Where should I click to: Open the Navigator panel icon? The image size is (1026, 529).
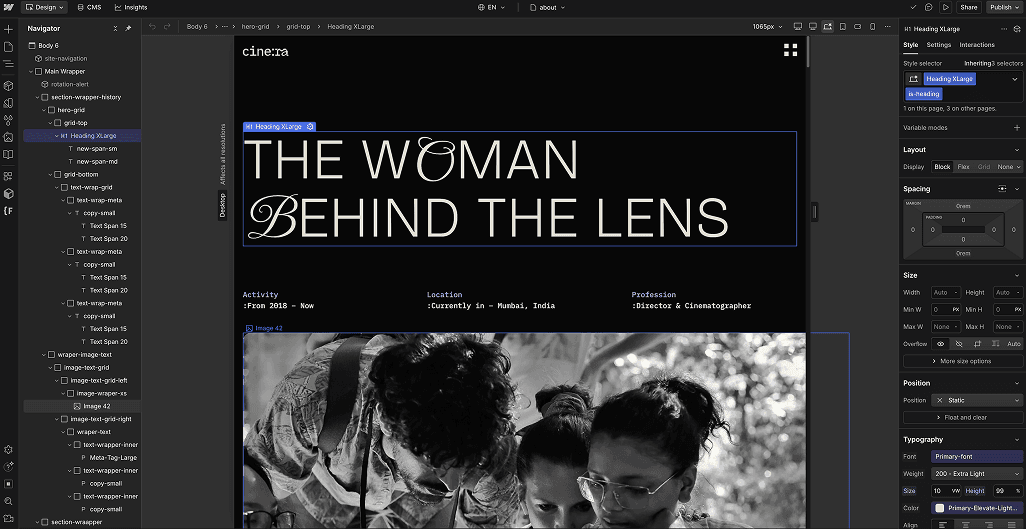tap(8, 64)
